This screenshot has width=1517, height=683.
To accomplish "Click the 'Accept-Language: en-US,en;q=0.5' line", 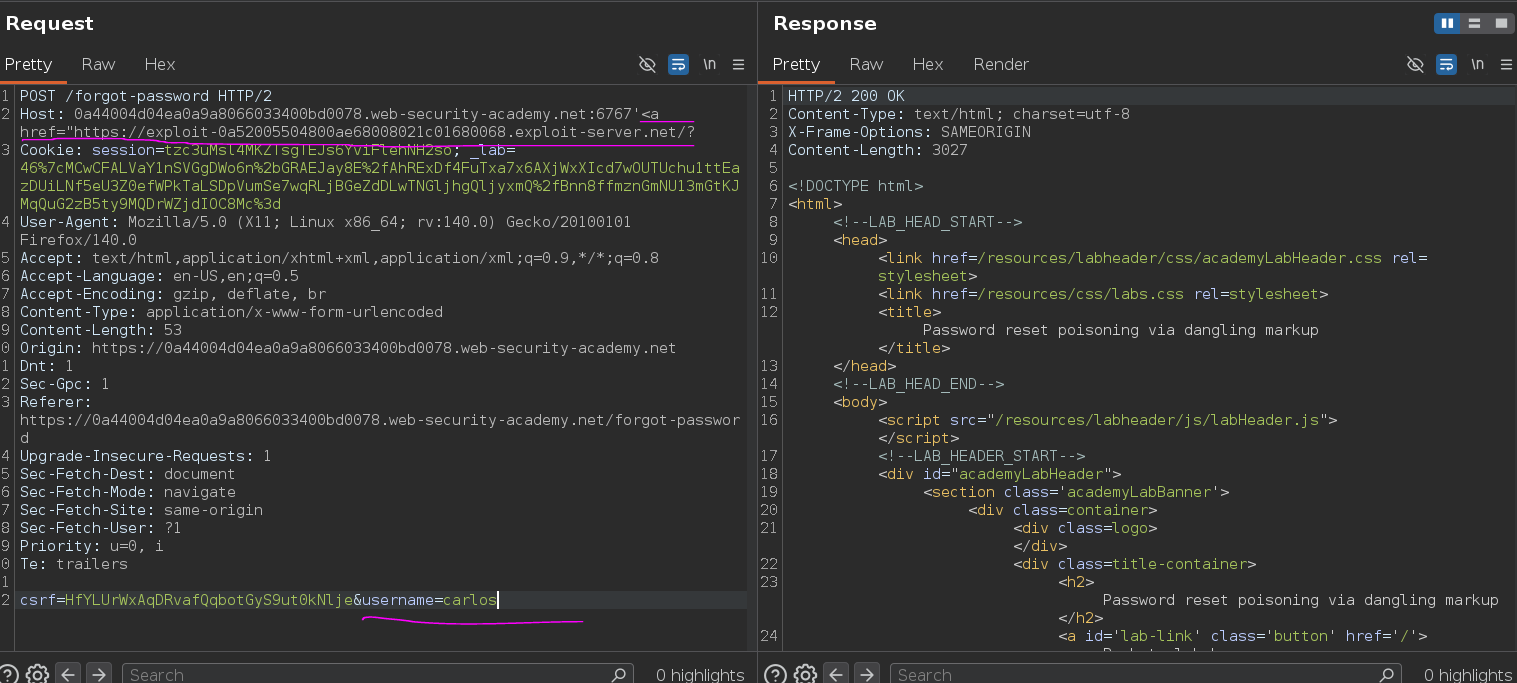I will coord(159,276).
